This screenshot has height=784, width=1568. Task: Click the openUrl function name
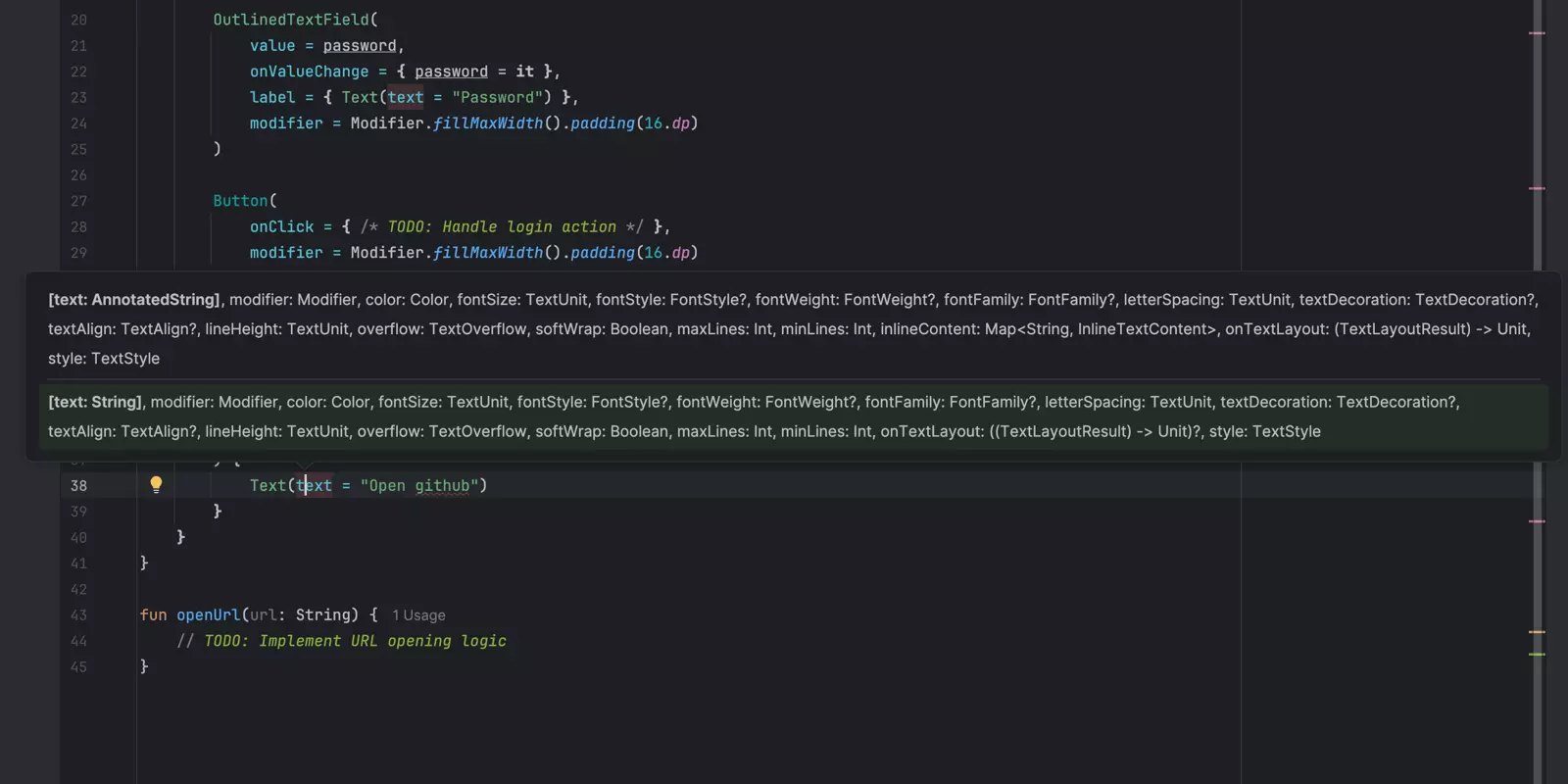208,615
